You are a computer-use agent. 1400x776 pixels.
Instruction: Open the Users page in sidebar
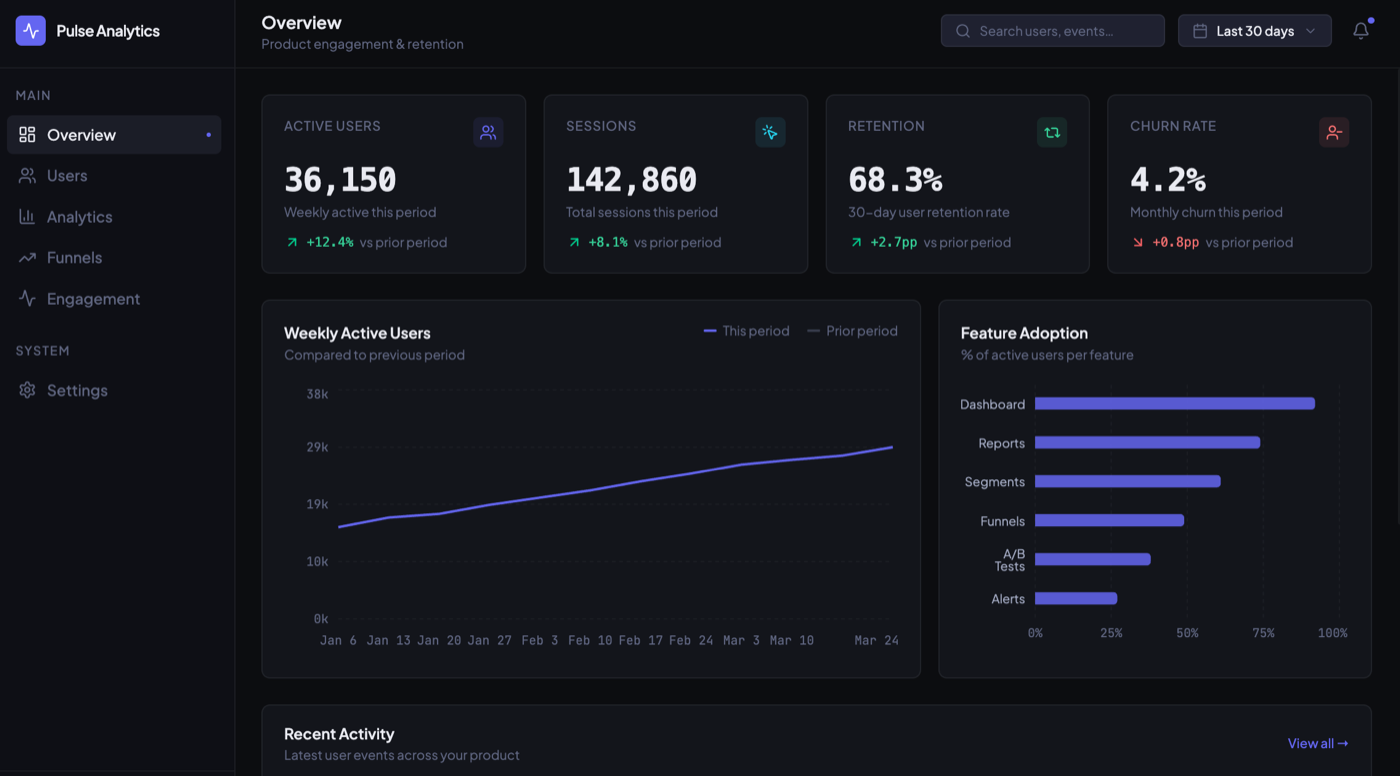(x=114, y=176)
